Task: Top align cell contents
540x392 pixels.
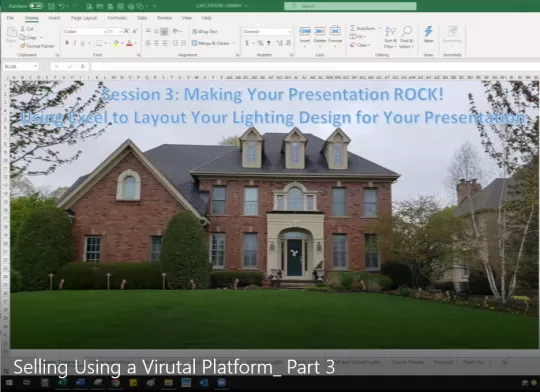Action: point(148,31)
